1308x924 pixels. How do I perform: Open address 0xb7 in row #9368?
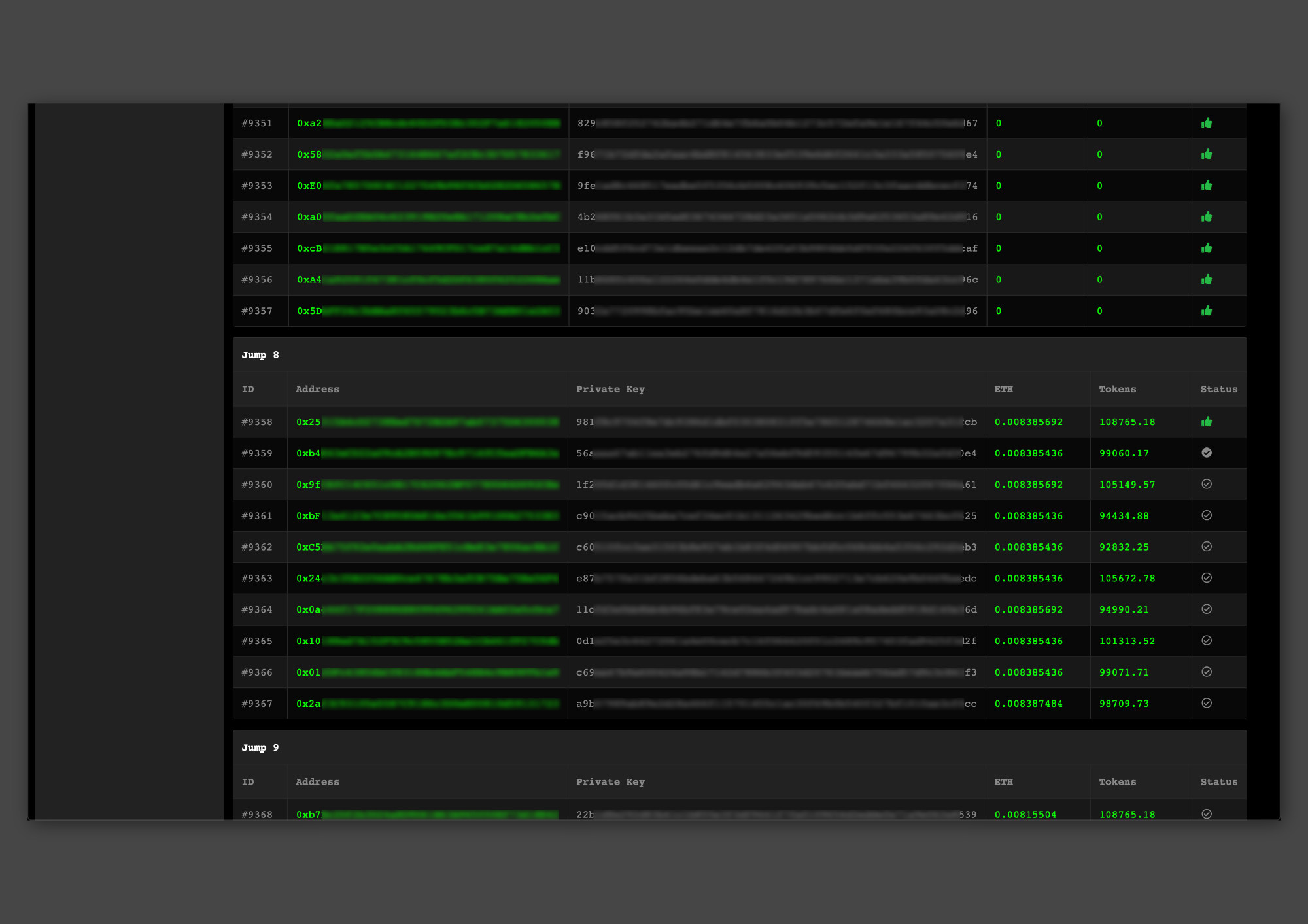(428, 815)
